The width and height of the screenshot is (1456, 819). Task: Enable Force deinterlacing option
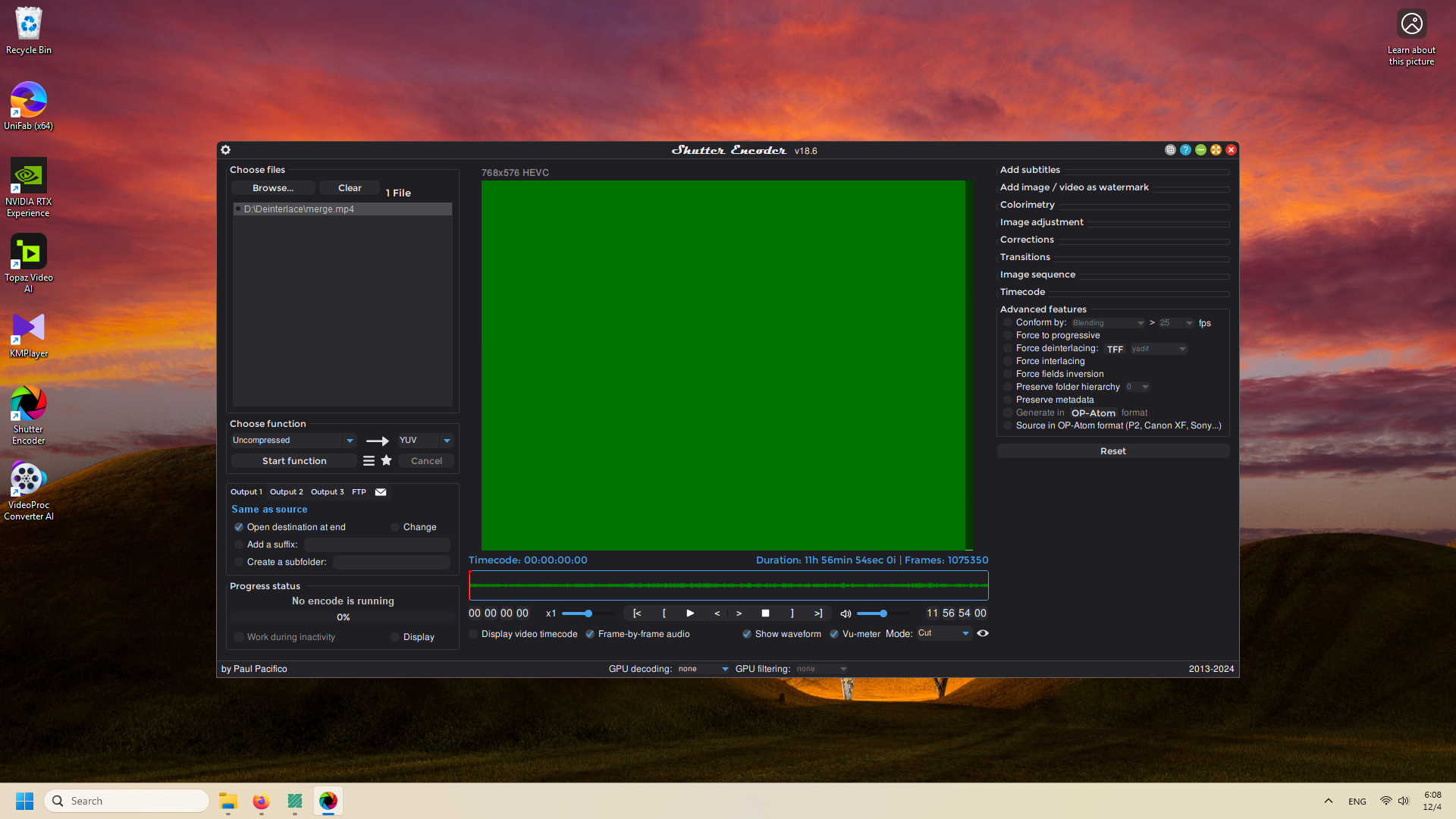1008,349
